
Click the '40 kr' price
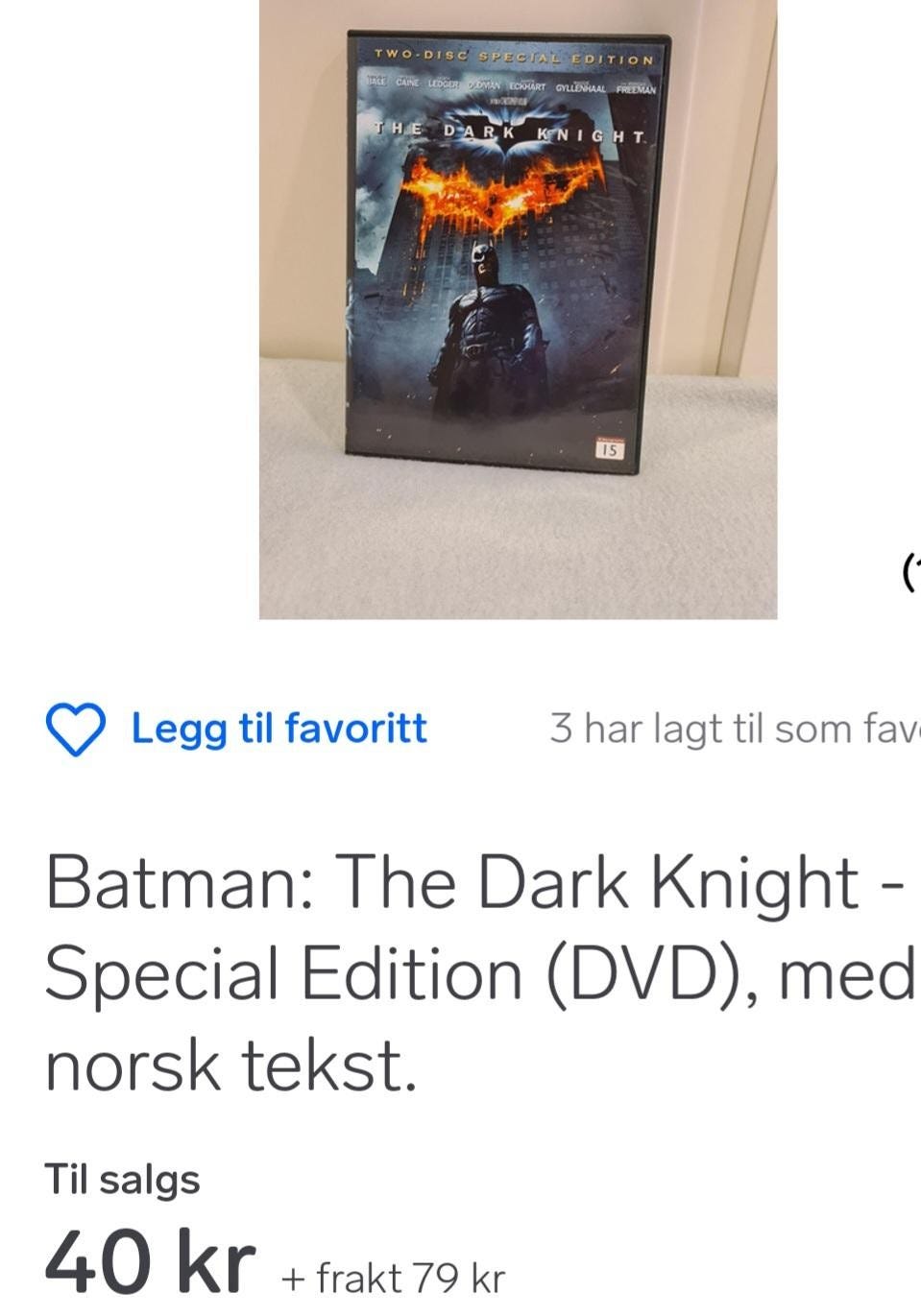(x=151, y=1262)
